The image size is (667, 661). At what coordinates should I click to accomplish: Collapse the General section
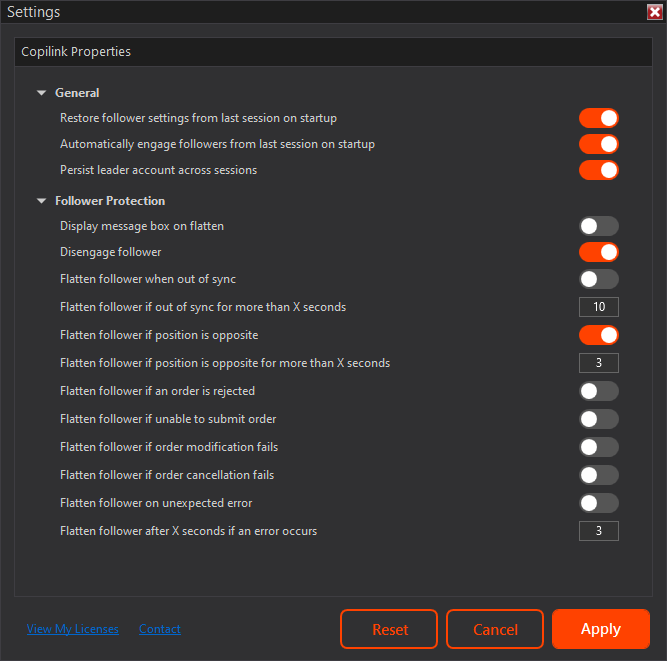42,93
